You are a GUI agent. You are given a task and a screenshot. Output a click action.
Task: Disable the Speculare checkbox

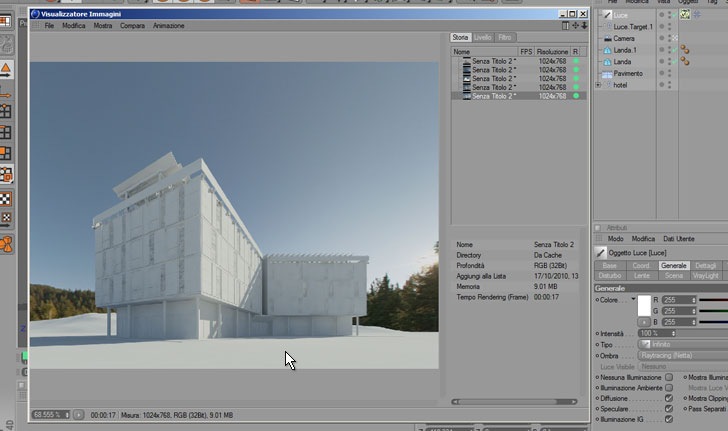click(x=669, y=409)
